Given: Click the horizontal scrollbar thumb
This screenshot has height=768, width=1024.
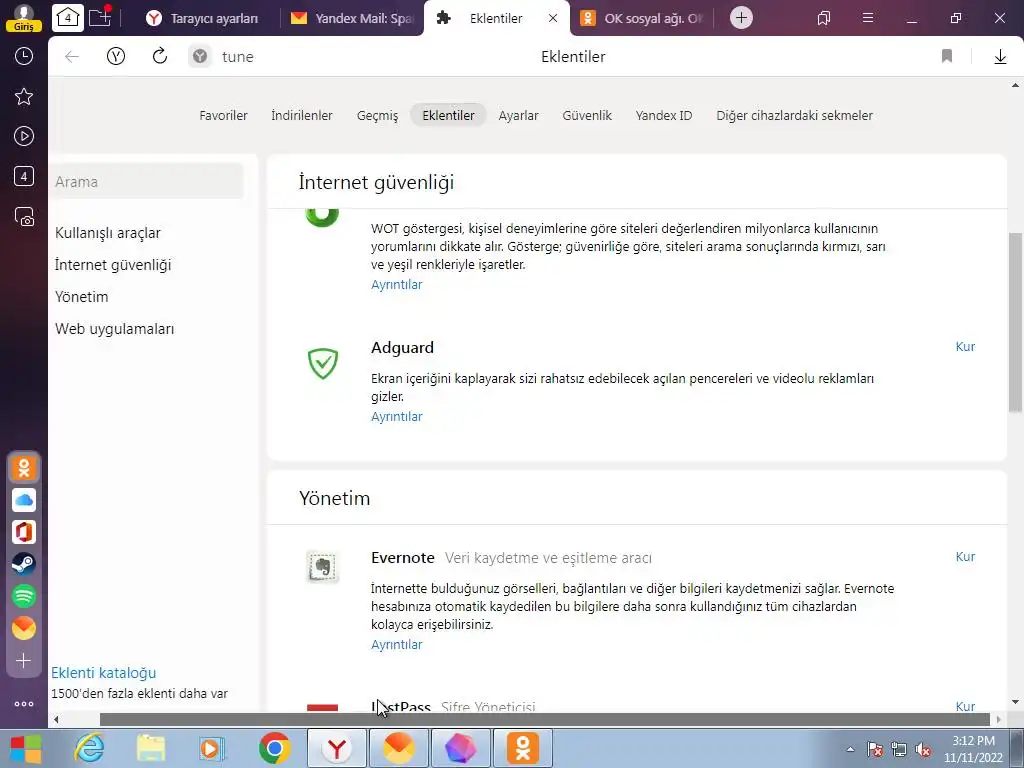Looking at the screenshot, I should pyautogui.click(x=545, y=720).
